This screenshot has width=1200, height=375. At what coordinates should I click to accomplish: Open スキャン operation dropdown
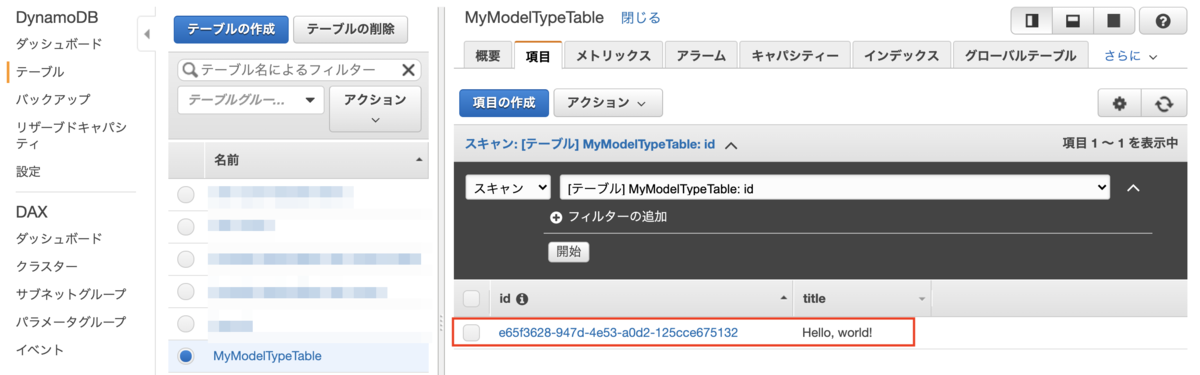[x=508, y=187]
